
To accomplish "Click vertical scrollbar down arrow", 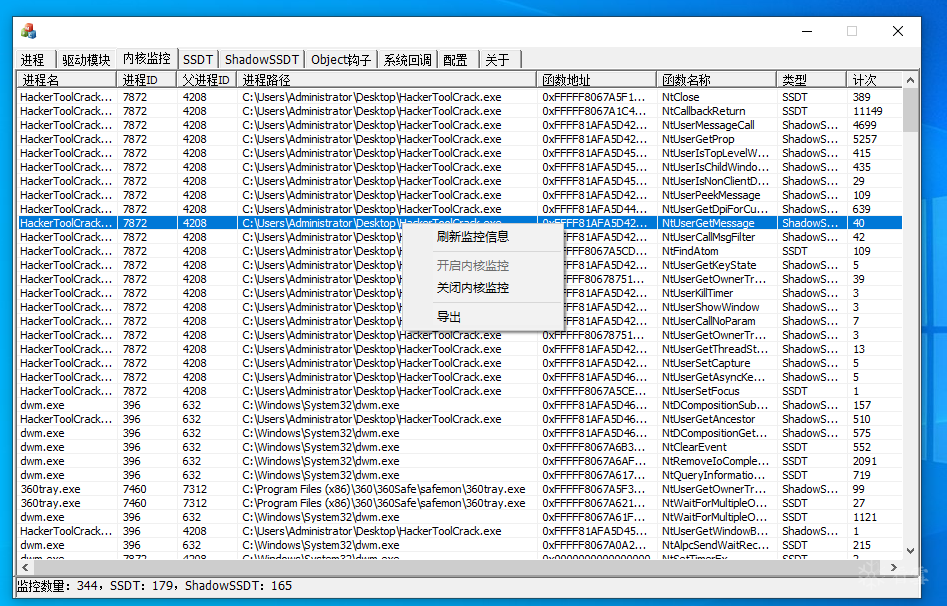I will pos(910,551).
